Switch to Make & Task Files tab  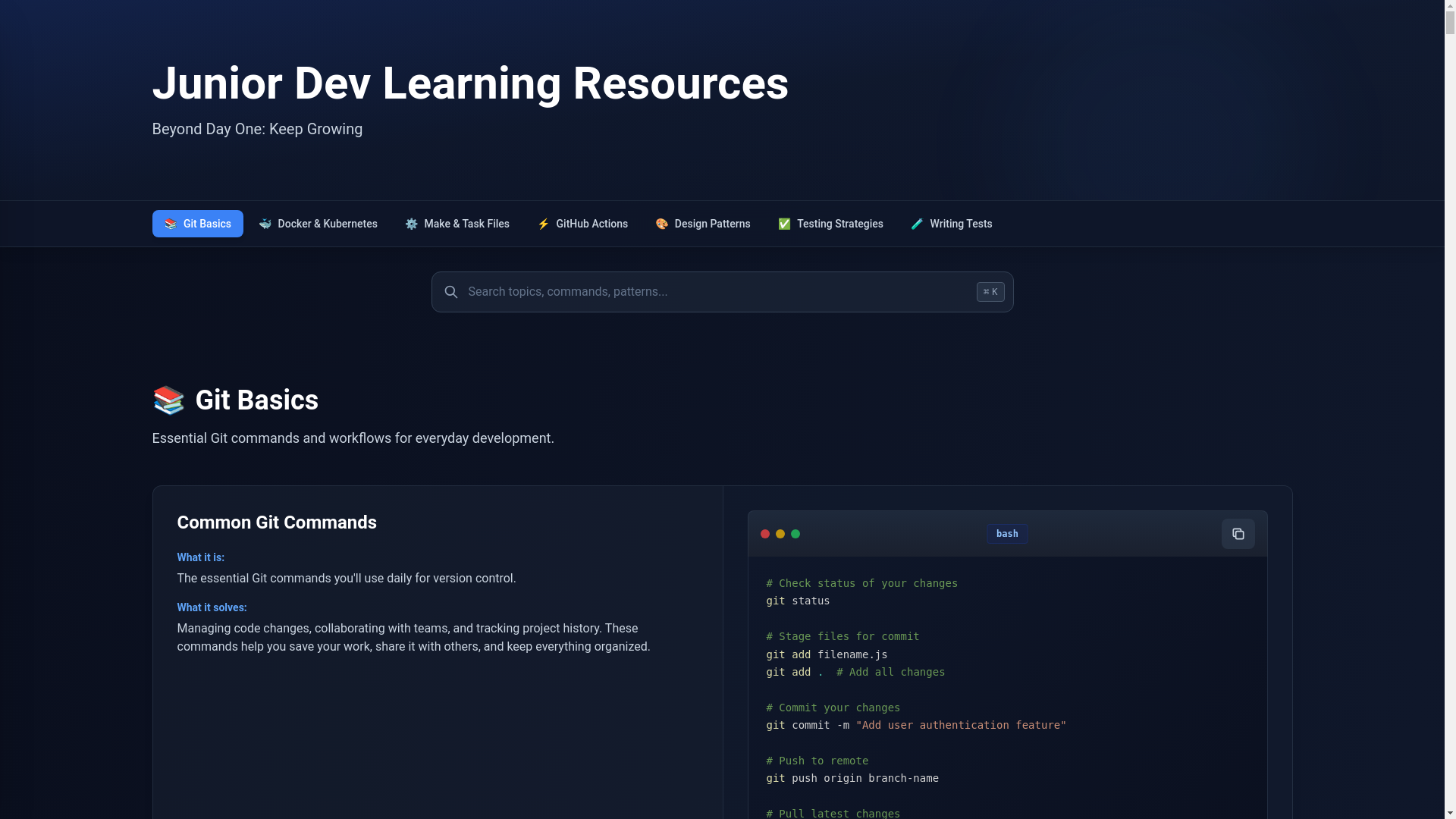point(466,224)
